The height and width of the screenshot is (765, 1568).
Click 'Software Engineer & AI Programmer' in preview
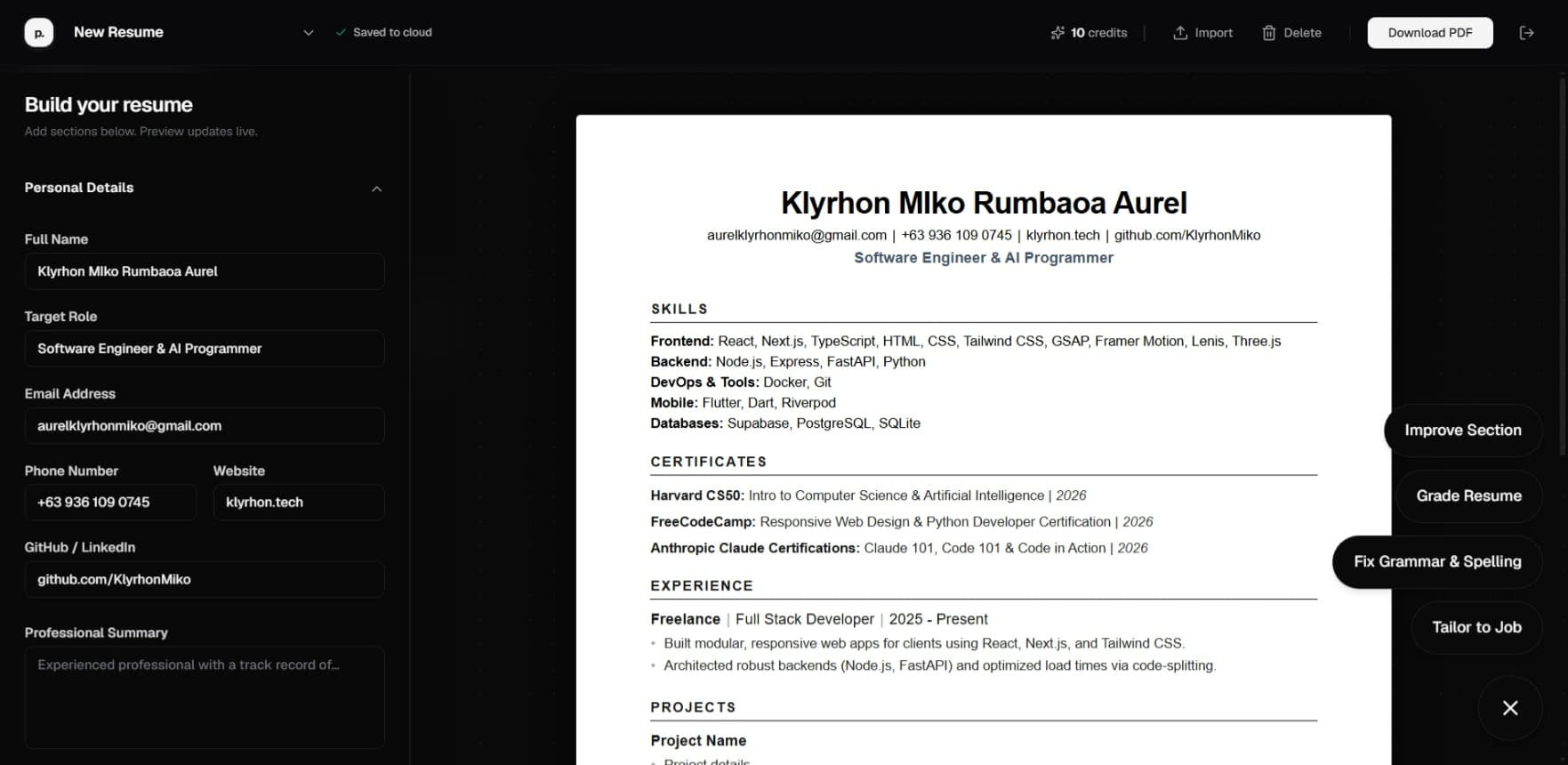coord(984,258)
